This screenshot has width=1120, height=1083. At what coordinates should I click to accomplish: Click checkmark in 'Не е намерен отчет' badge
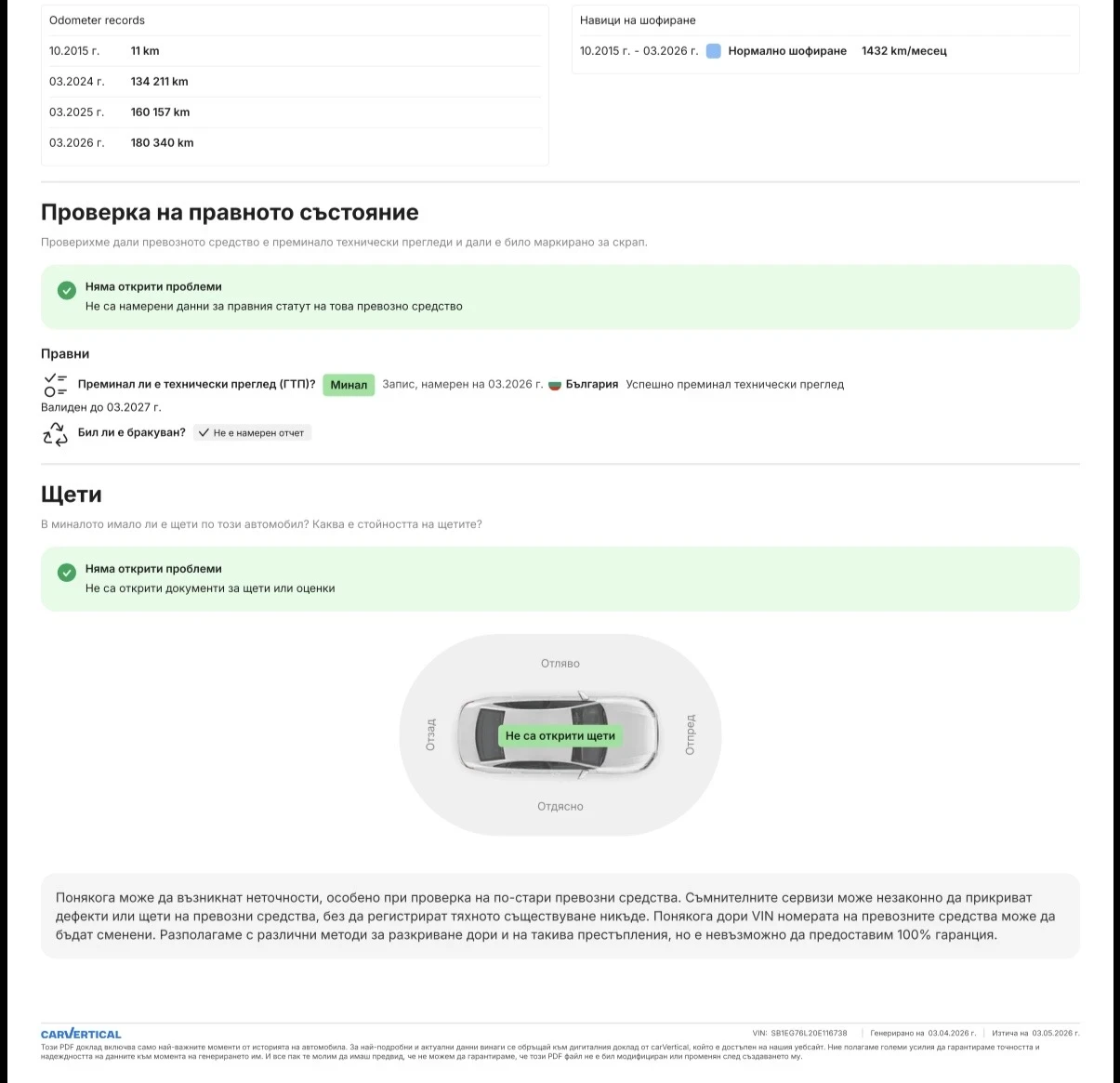point(204,433)
